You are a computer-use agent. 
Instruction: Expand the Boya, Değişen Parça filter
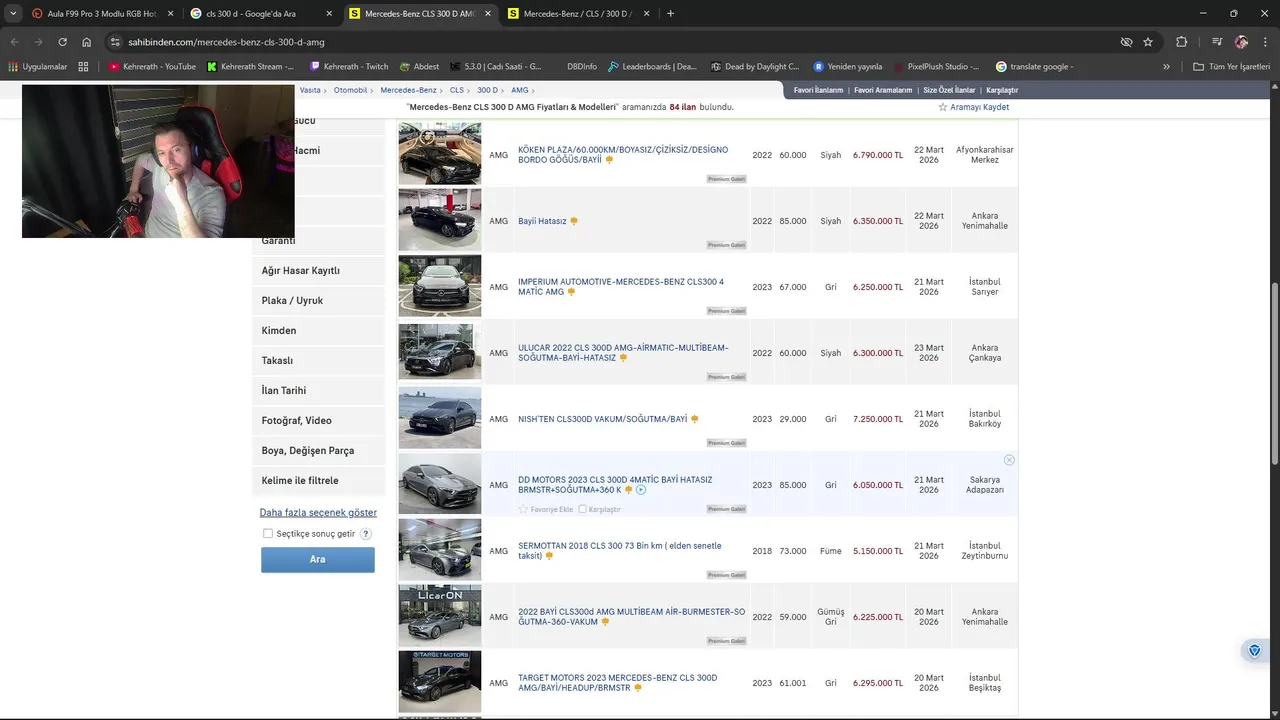click(x=318, y=451)
